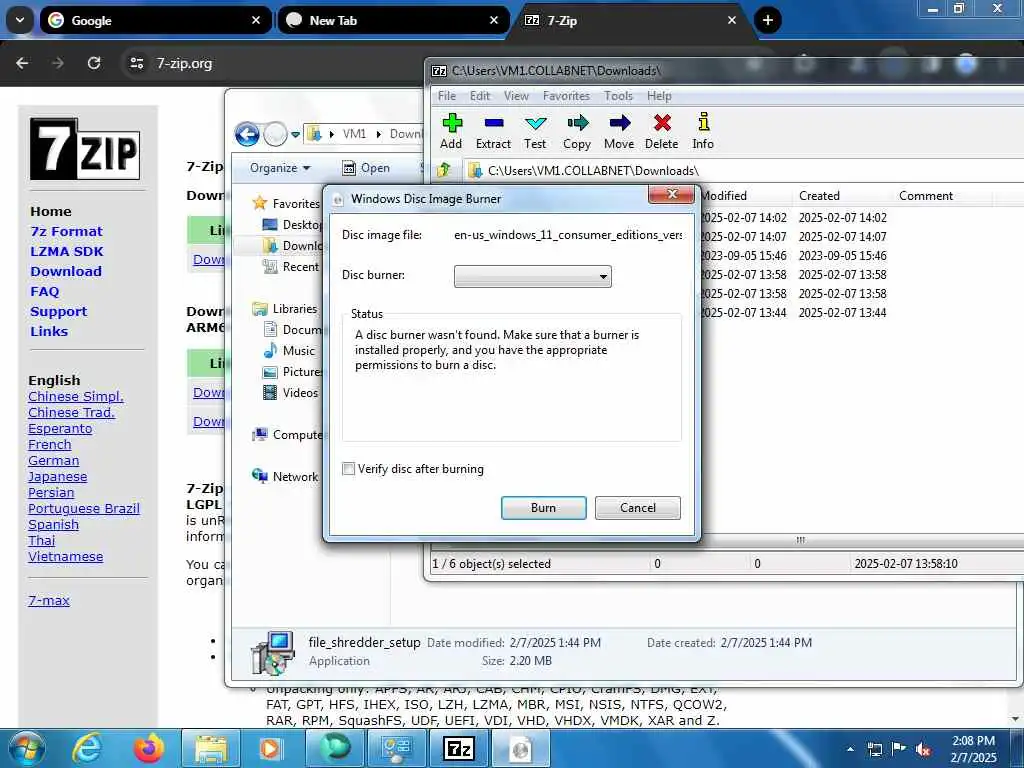Select Recent in Explorer Favorites
Viewport: 1024px width, 768px height.
(291, 266)
